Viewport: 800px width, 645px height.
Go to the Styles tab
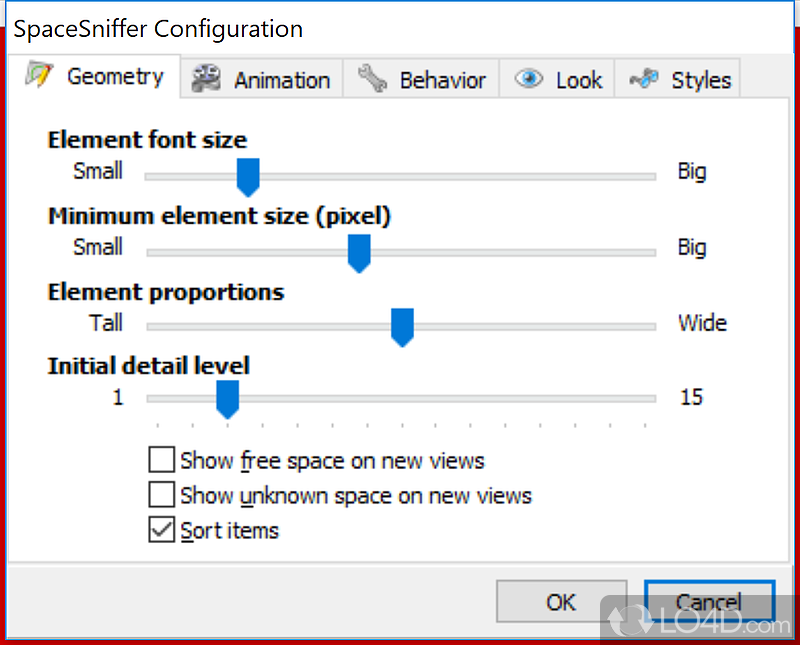[x=701, y=81]
